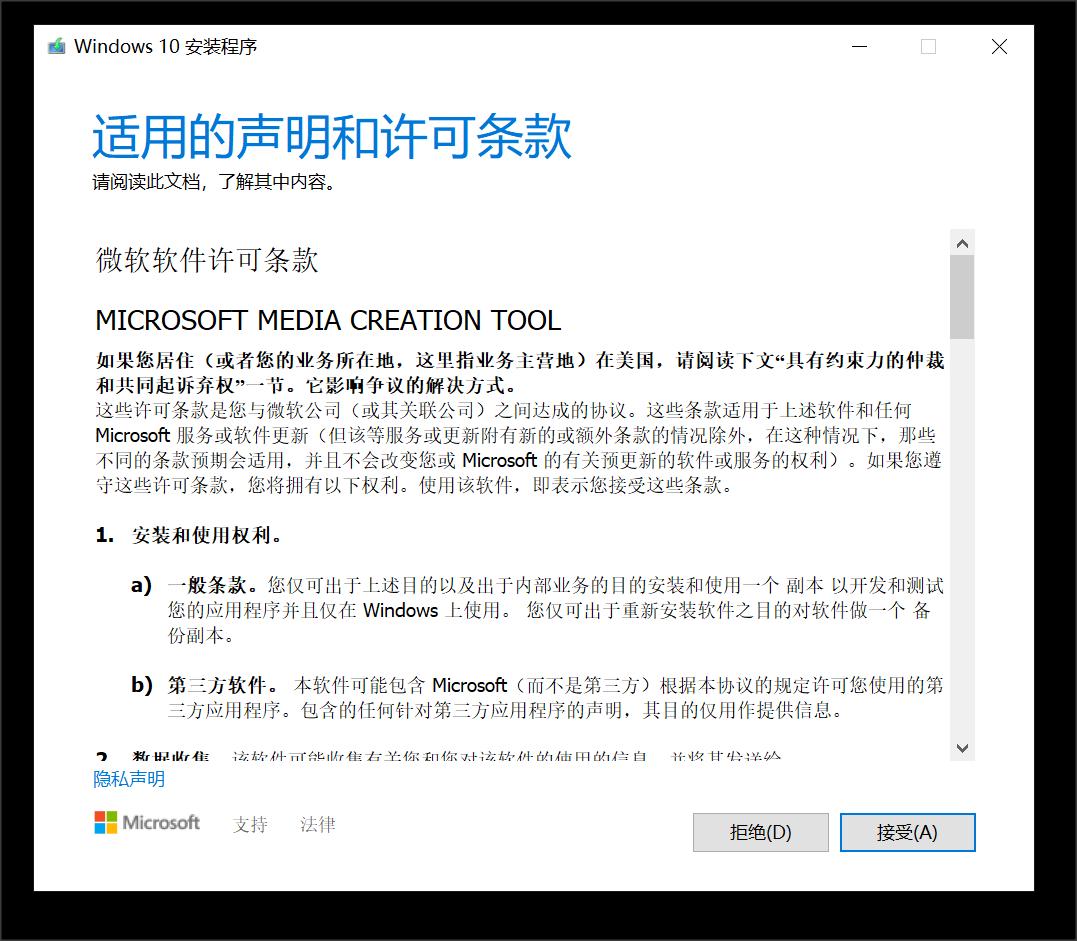The width and height of the screenshot is (1077, 941).
Task: Click the 拒绝(D) decline button
Action: pos(760,832)
